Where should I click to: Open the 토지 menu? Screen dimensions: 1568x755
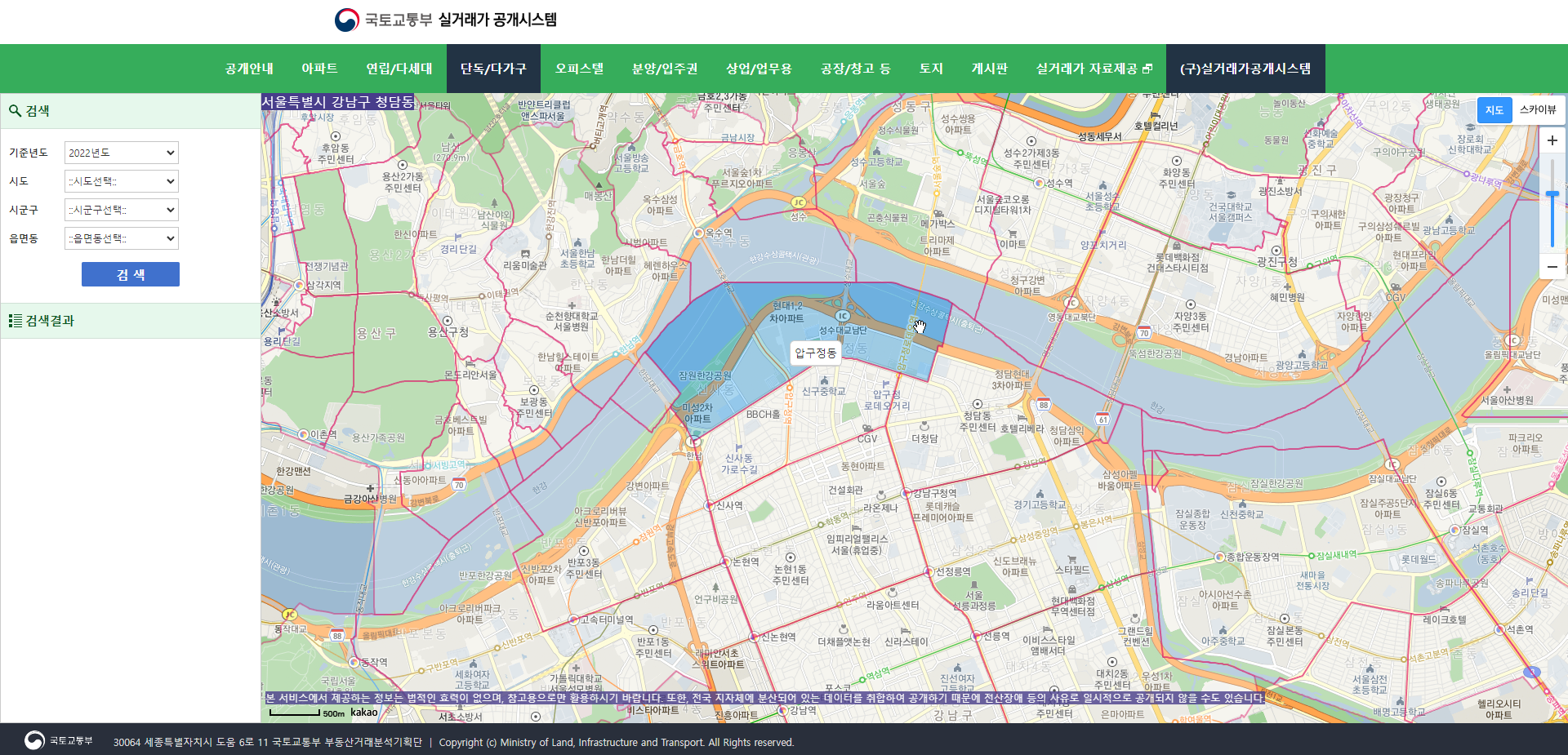[931, 69]
